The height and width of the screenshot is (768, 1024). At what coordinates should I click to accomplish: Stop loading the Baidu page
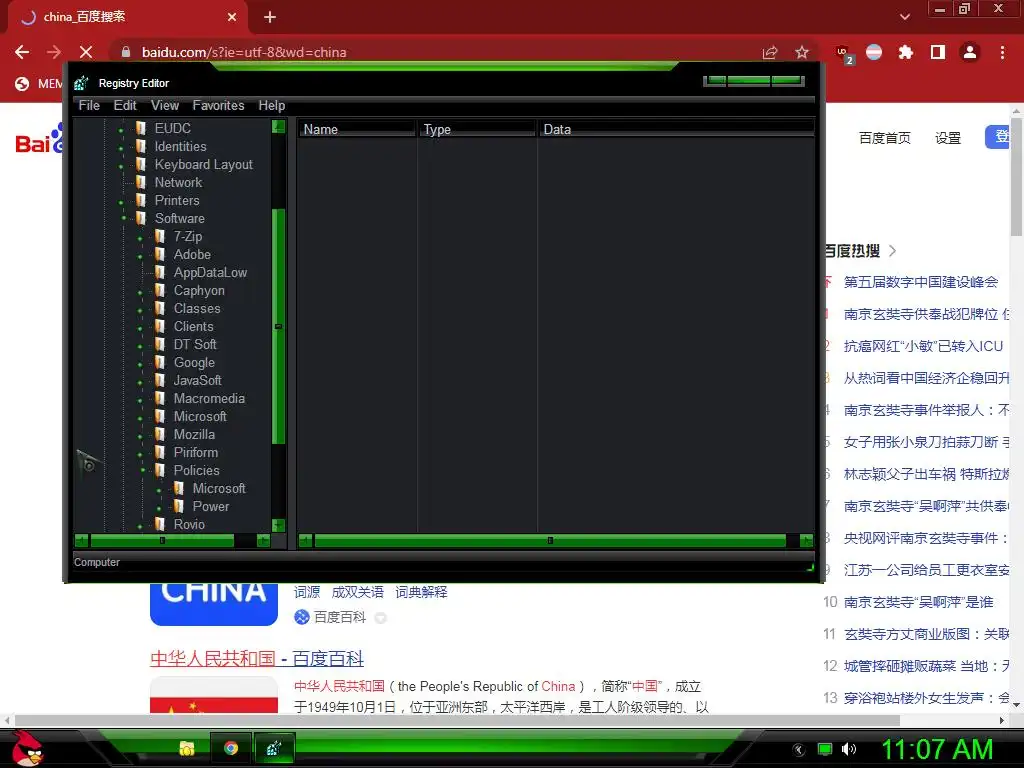click(x=86, y=52)
